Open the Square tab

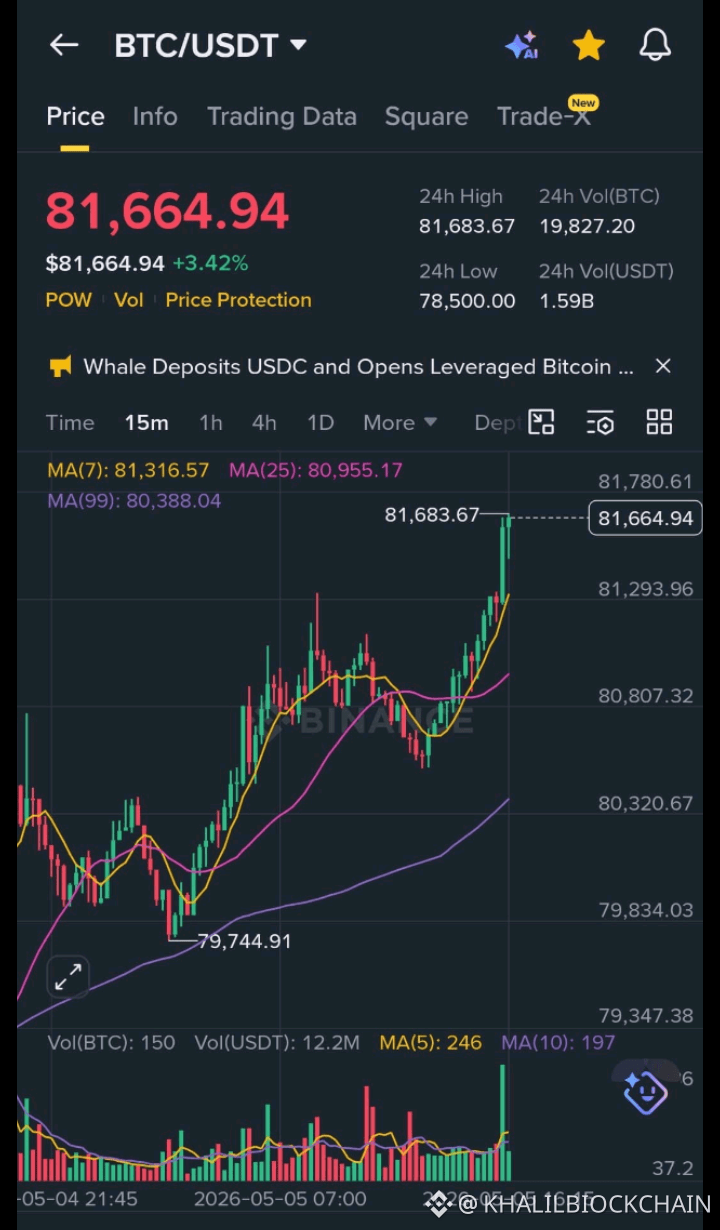(426, 117)
